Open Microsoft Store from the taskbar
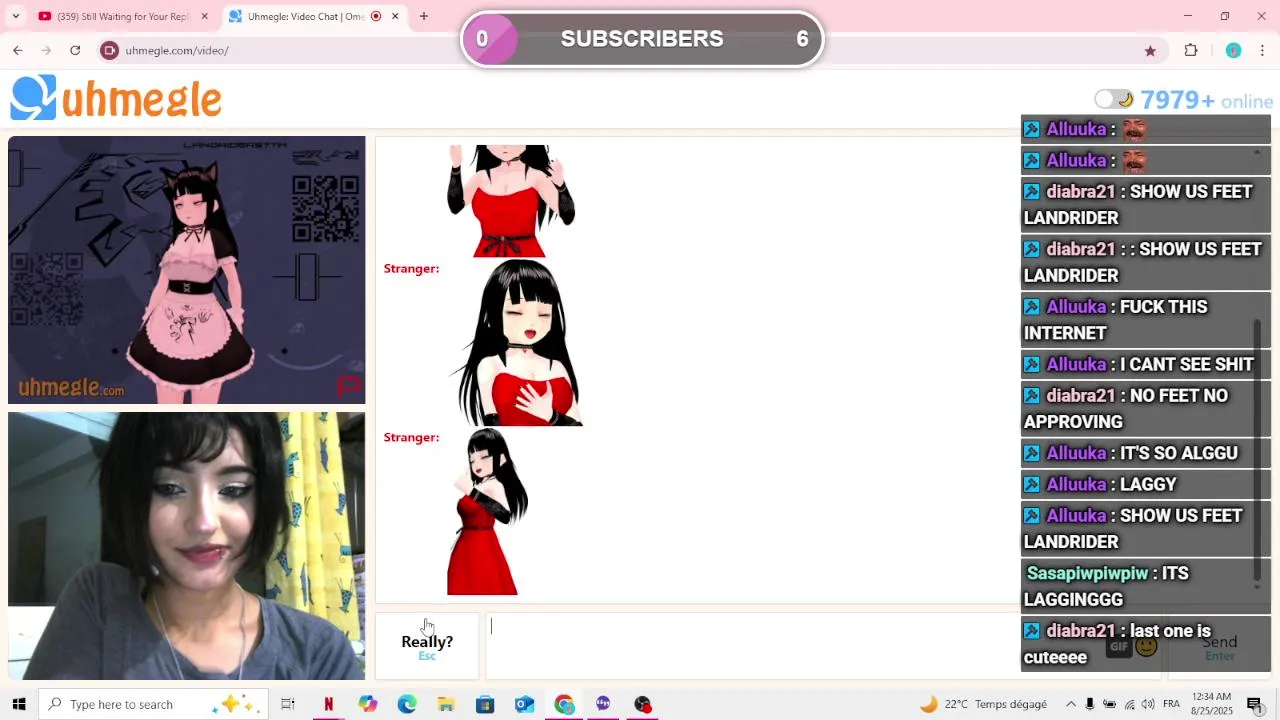This screenshot has width=1280, height=720. tap(485, 704)
